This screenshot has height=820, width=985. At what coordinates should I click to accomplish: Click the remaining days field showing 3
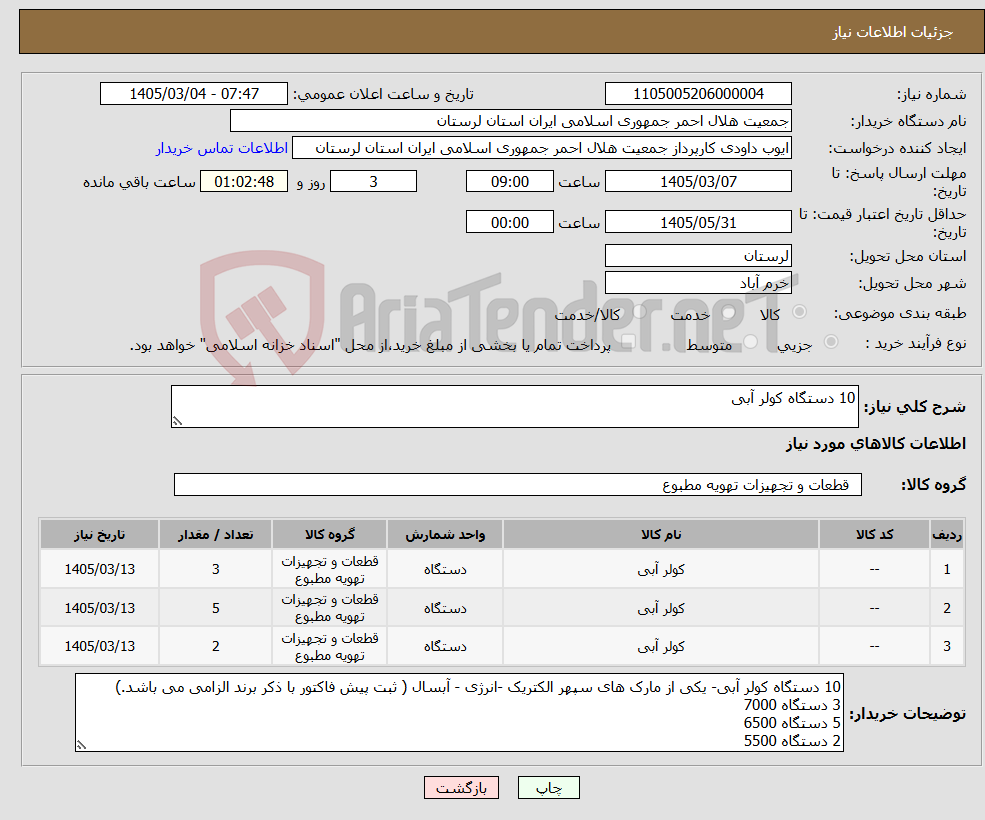tap(373, 182)
